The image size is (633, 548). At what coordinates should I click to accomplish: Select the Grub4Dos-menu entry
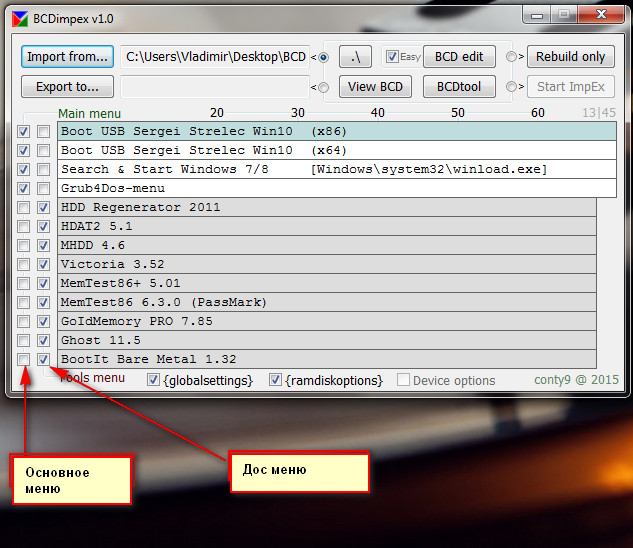pyautogui.click(x=337, y=188)
